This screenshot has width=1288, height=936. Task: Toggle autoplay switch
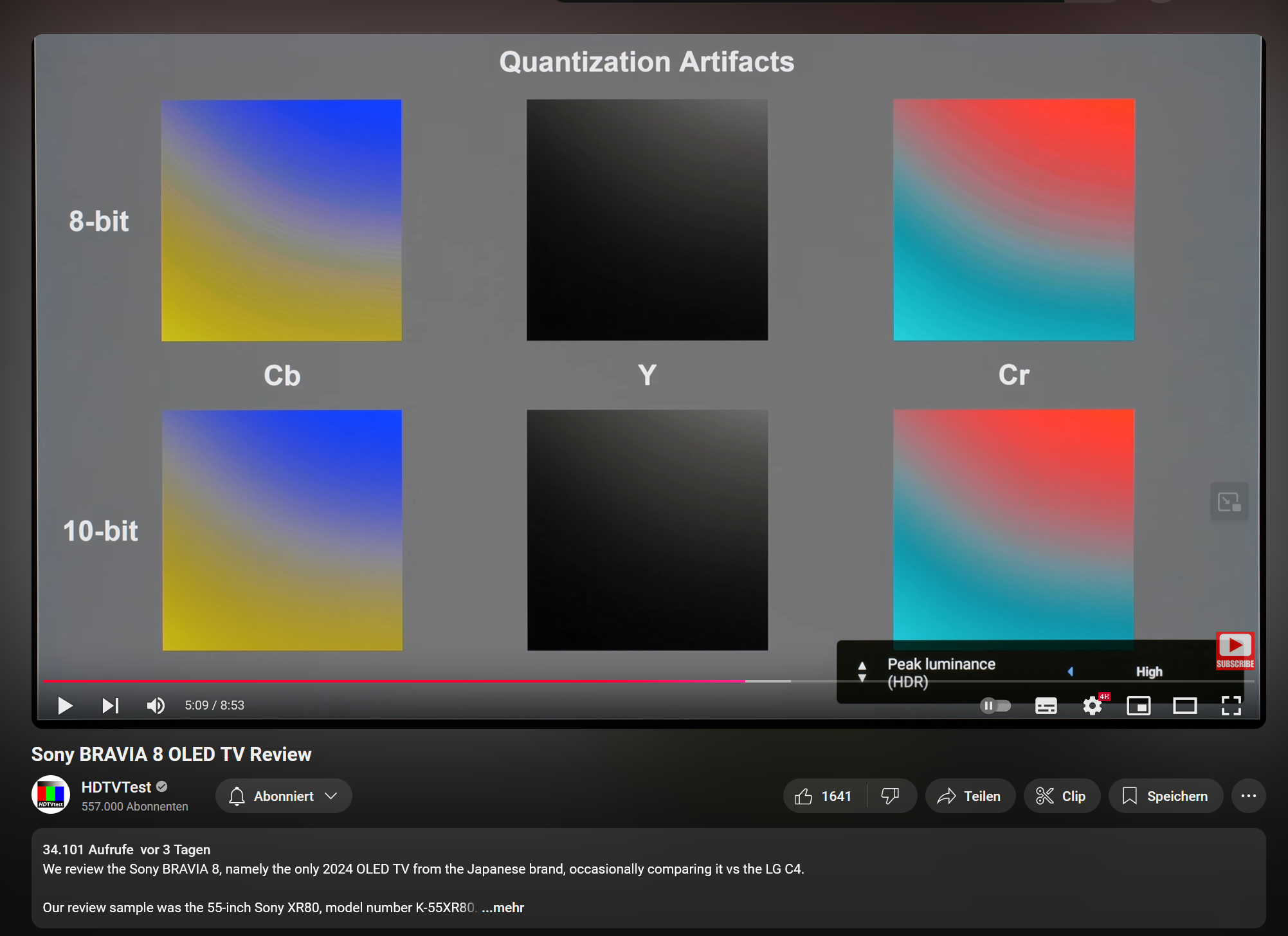coord(995,706)
